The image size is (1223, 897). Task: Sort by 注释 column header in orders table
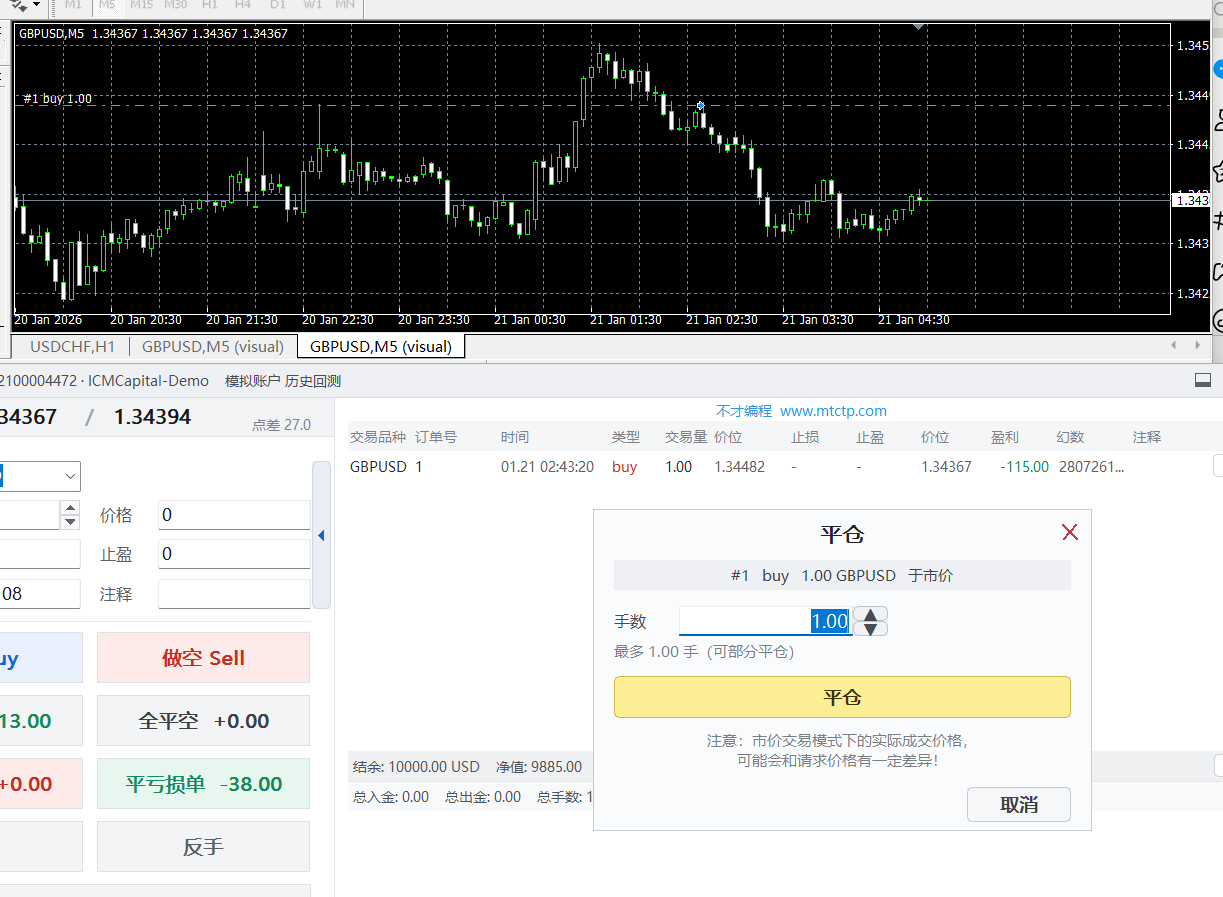1147,437
